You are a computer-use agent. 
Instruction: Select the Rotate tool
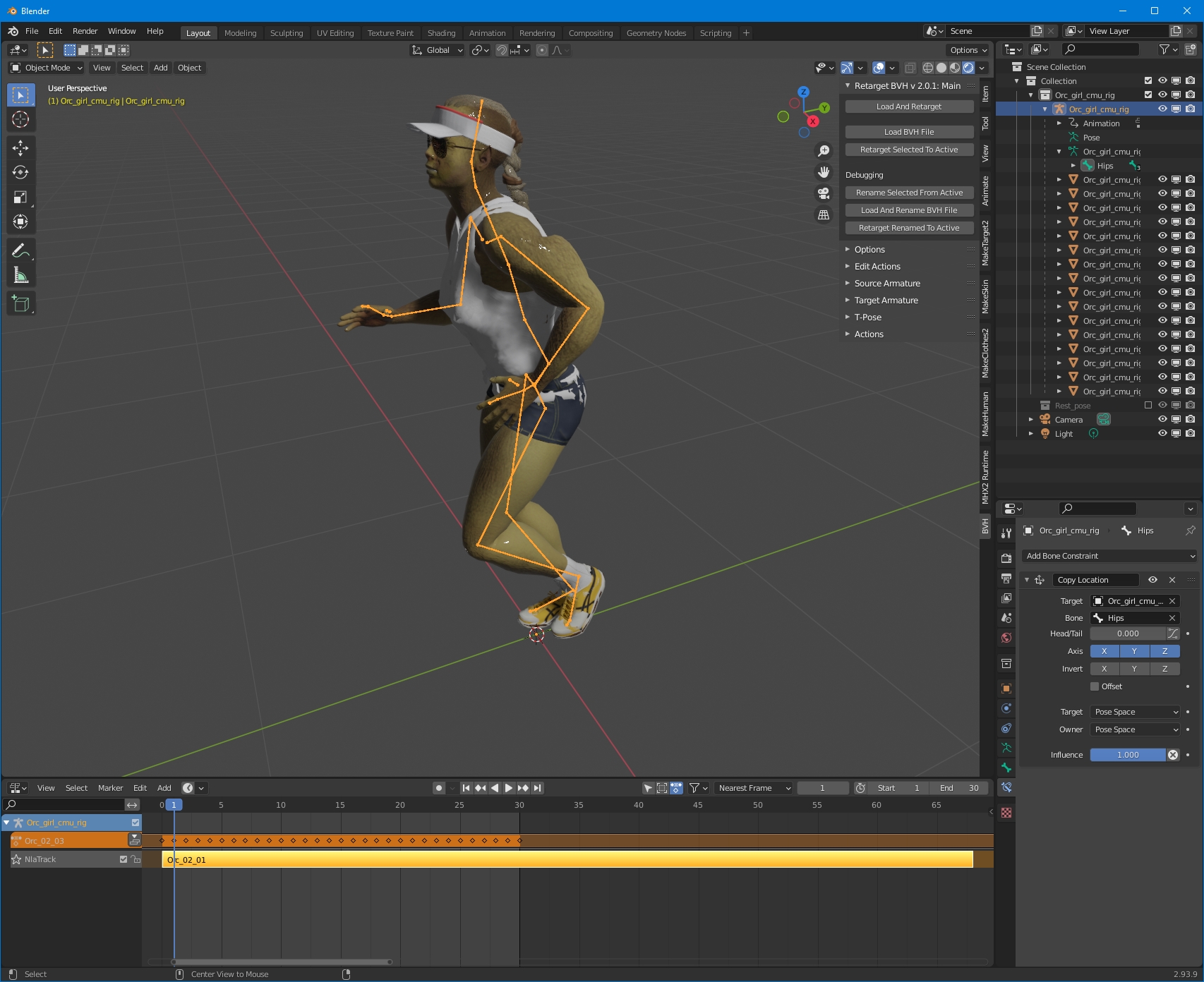(x=20, y=172)
